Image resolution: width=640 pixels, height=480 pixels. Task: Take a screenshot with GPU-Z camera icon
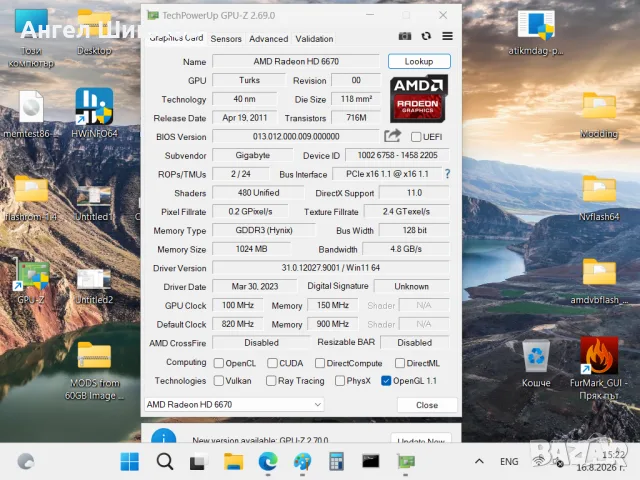(x=404, y=36)
